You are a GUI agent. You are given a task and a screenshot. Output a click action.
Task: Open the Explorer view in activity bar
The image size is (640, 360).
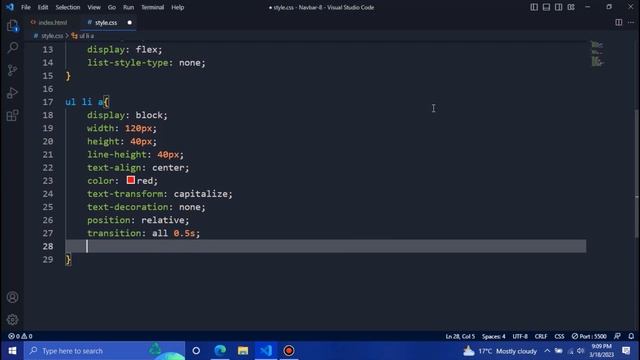pyautogui.click(x=13, y=26)
